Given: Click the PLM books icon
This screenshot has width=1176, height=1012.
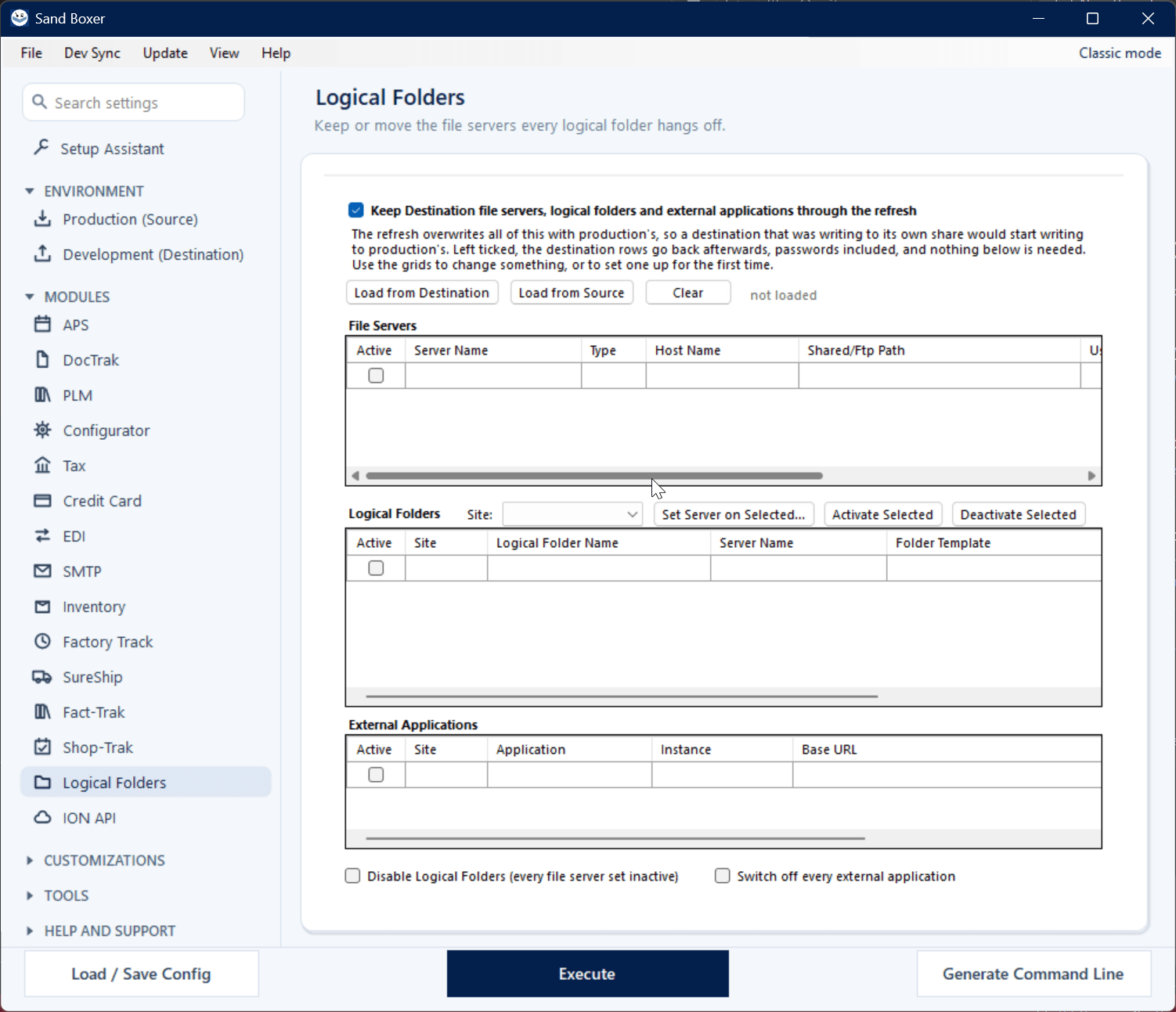Looking at the screenshot, I should [x=42, y=394].
